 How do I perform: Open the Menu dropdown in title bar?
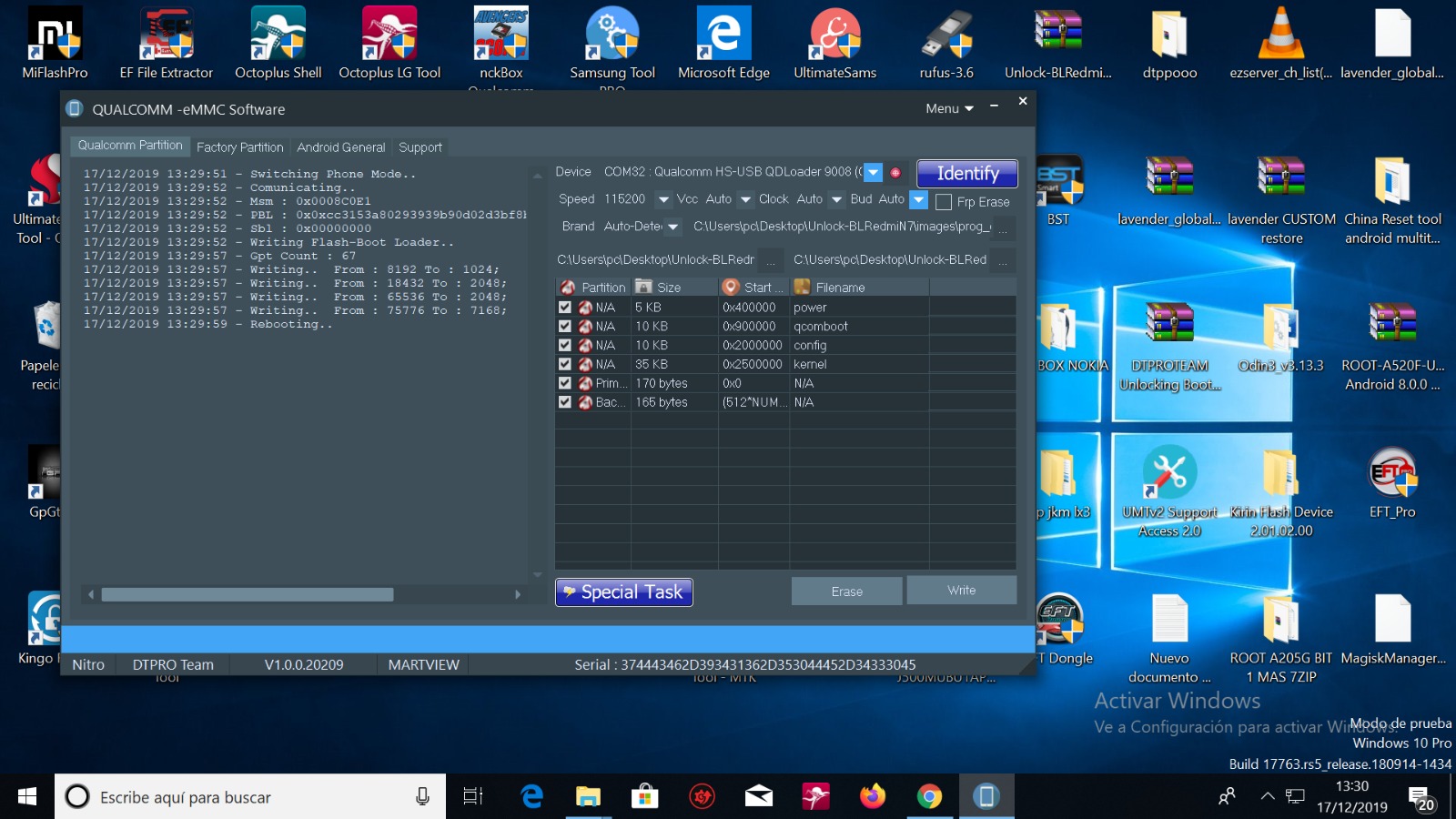tap(950, 108)
